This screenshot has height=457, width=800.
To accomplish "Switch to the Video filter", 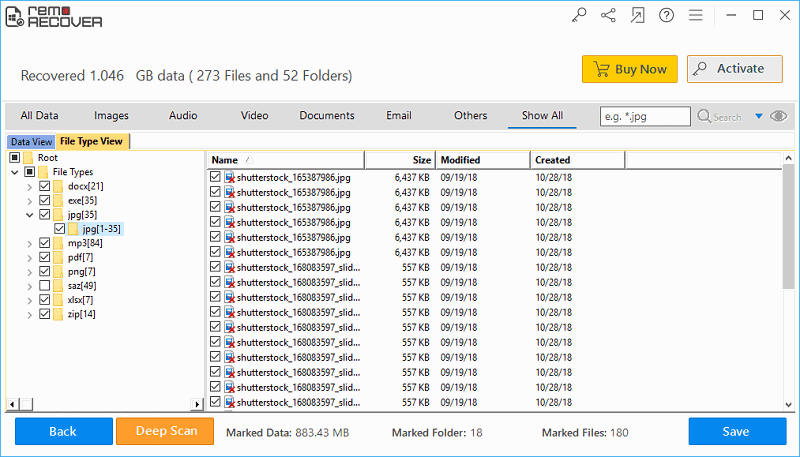I will (x=255, y=116).
